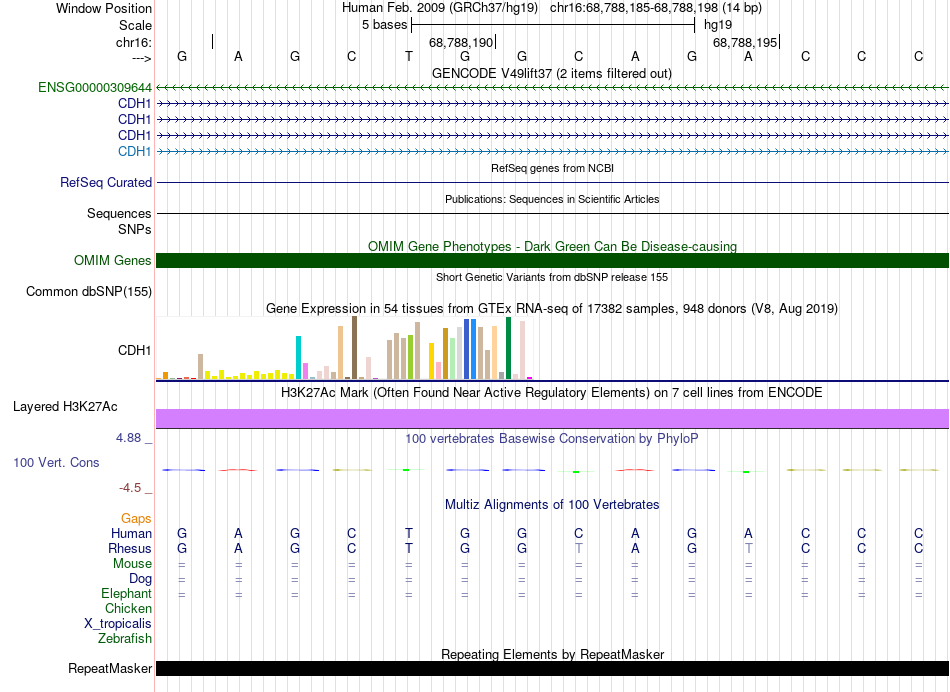This screenshot has width=950, height=692.
Task: Click the orange Gaps label
Action: 136,519
